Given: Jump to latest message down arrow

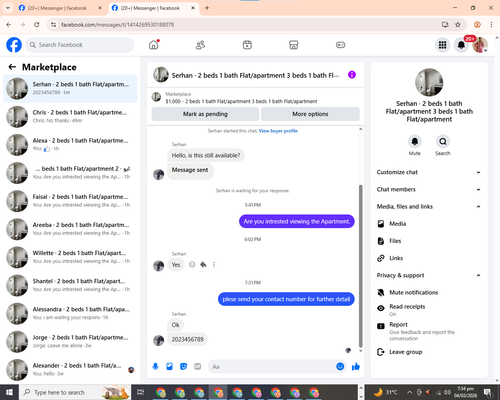Looking at the screenshot, I should tap(360, 350).
